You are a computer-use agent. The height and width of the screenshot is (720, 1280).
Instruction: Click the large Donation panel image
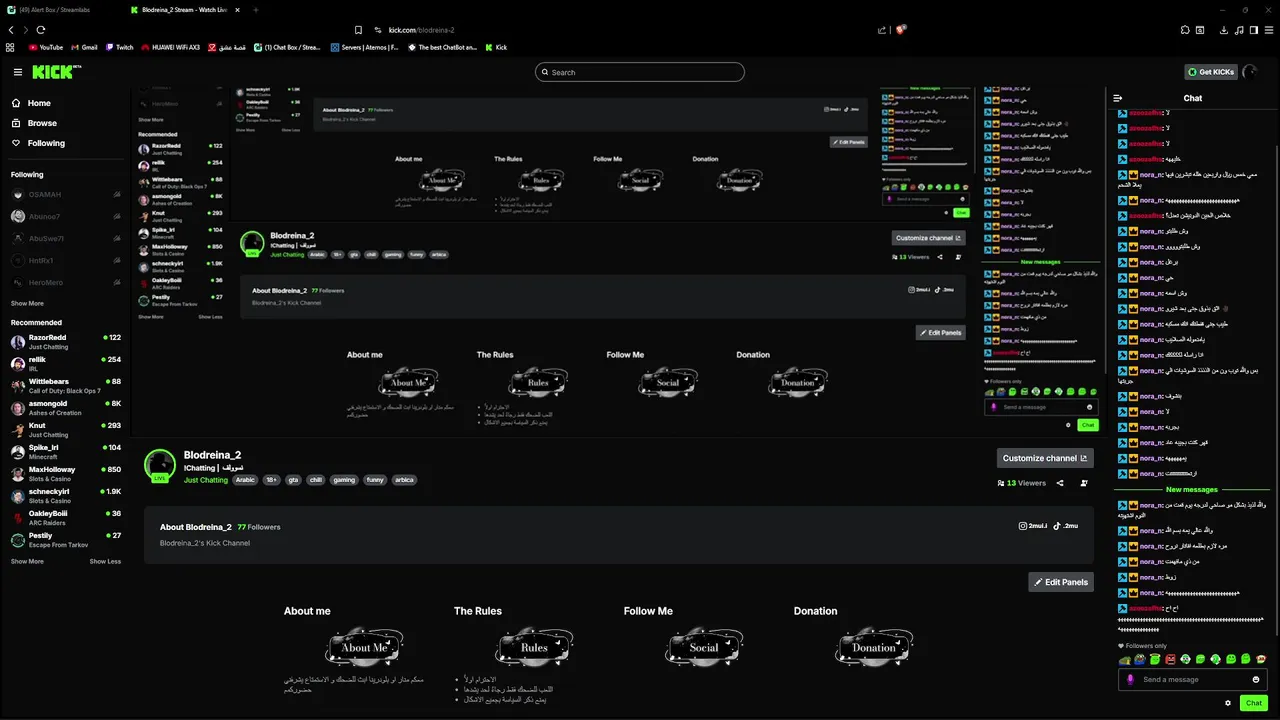pos(874,647)
